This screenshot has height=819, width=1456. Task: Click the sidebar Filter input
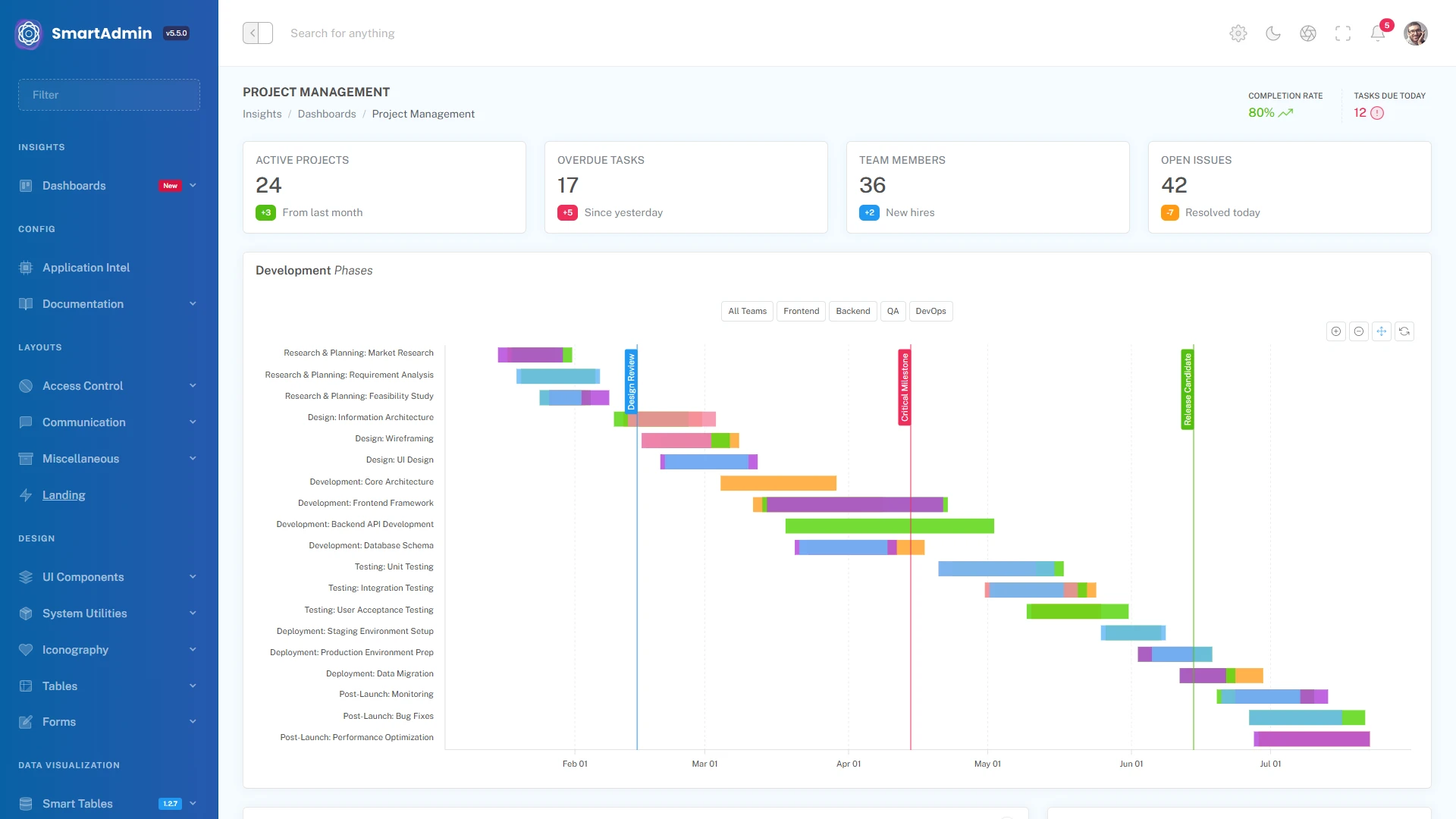(x=109, y=95)
